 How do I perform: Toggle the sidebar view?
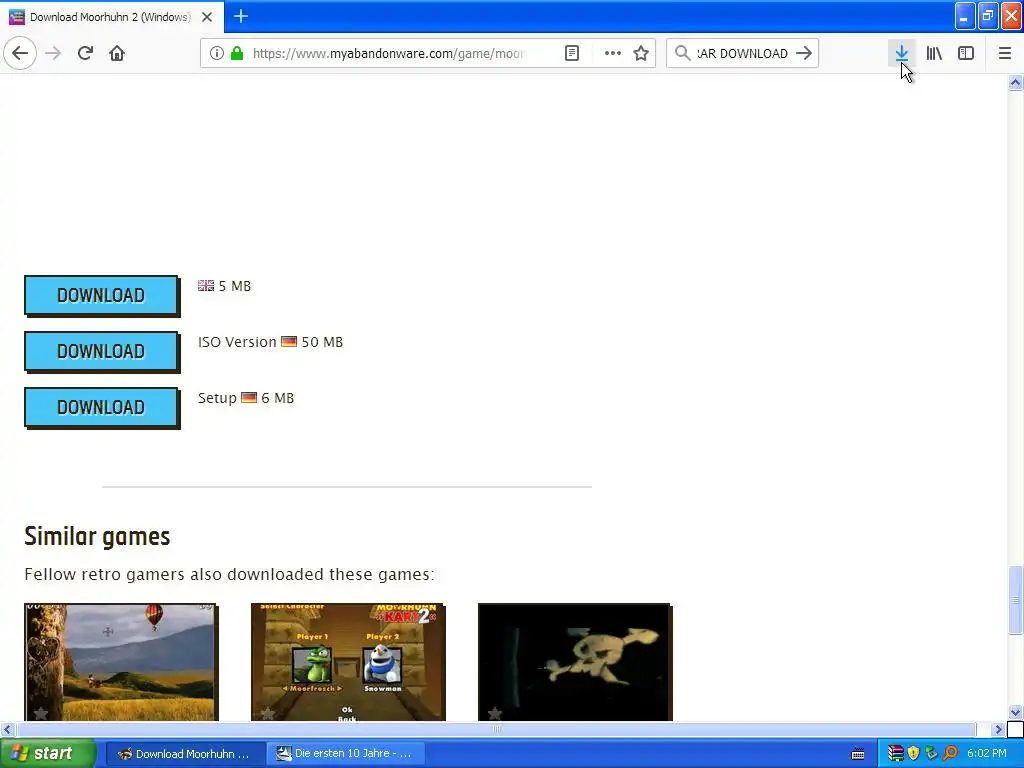[966, 53]
